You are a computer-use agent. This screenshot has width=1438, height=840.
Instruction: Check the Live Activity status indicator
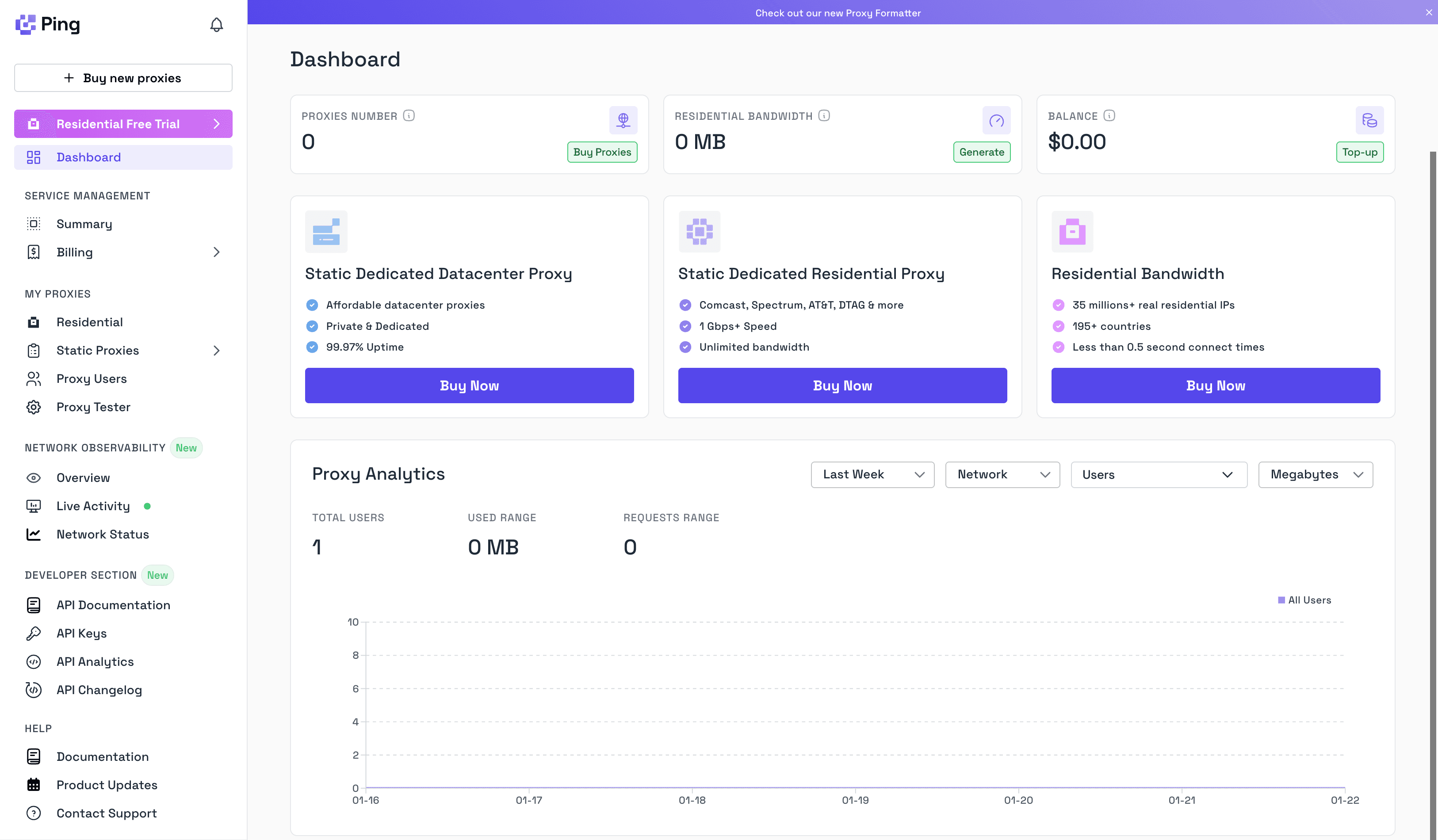pyautogui.click(x=148, y=506)
